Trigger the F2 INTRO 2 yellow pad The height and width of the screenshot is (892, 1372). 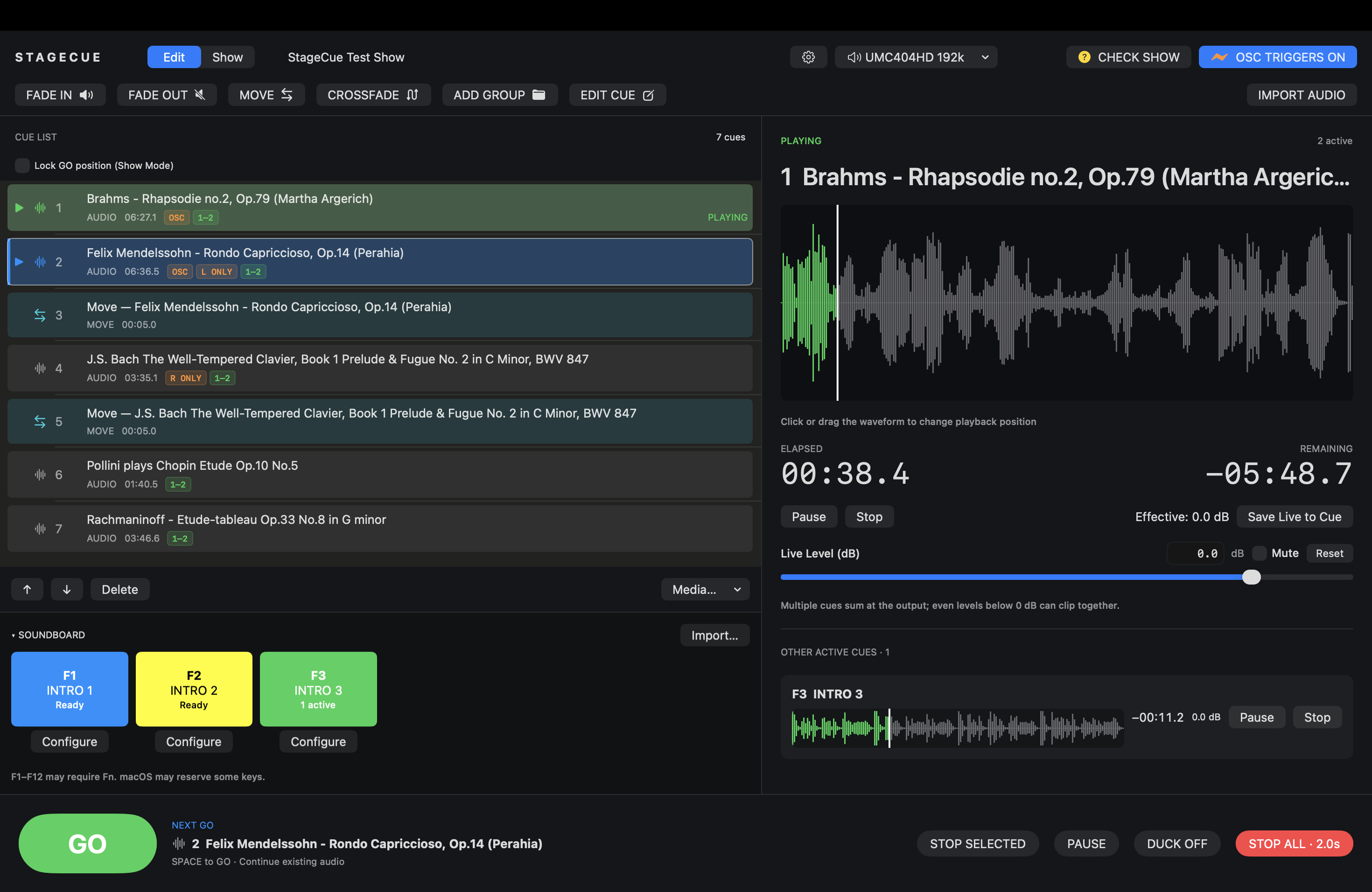(x=194, y=689)
